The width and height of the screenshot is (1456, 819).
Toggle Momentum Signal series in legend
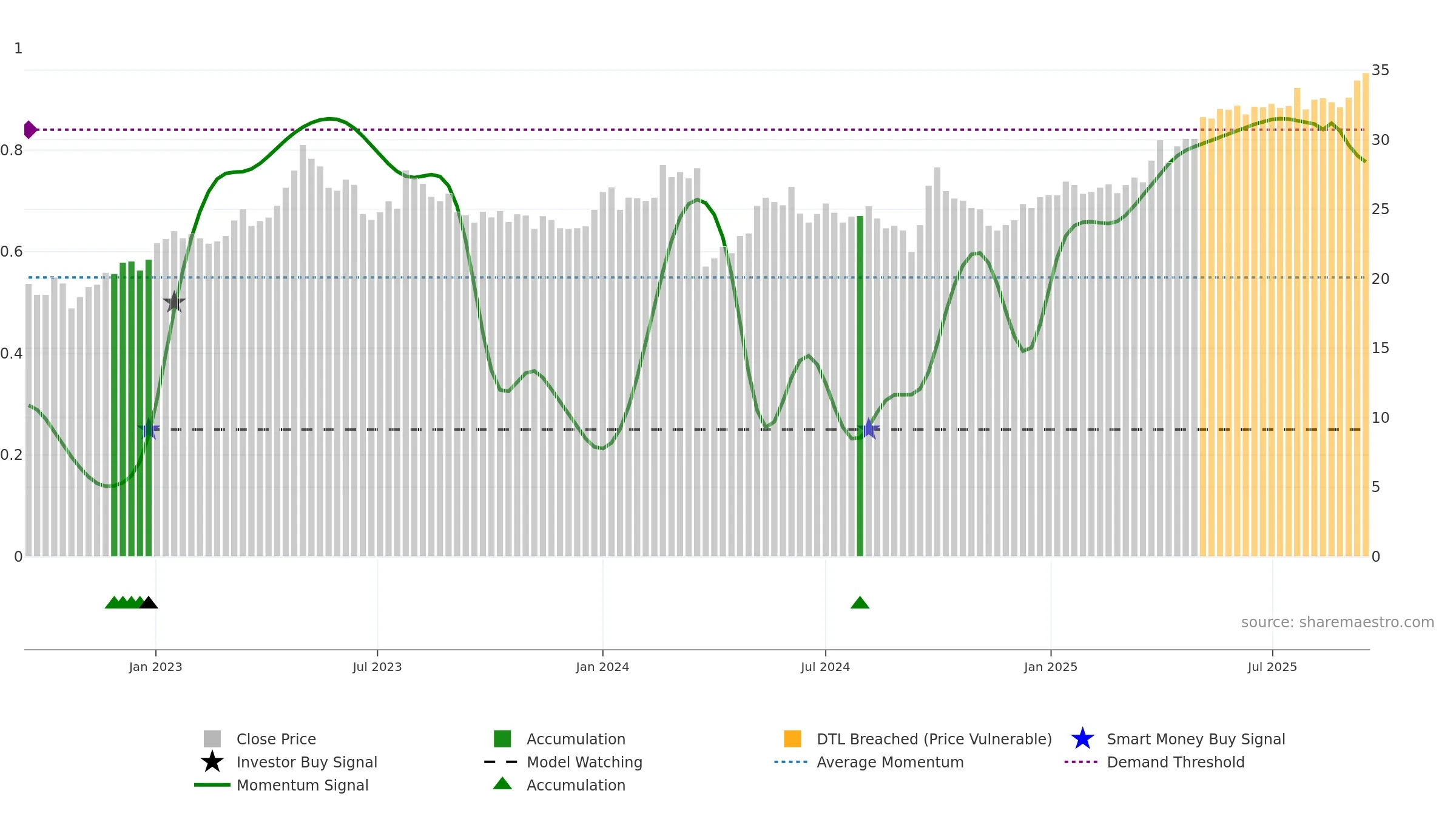(x=281, y=785)
